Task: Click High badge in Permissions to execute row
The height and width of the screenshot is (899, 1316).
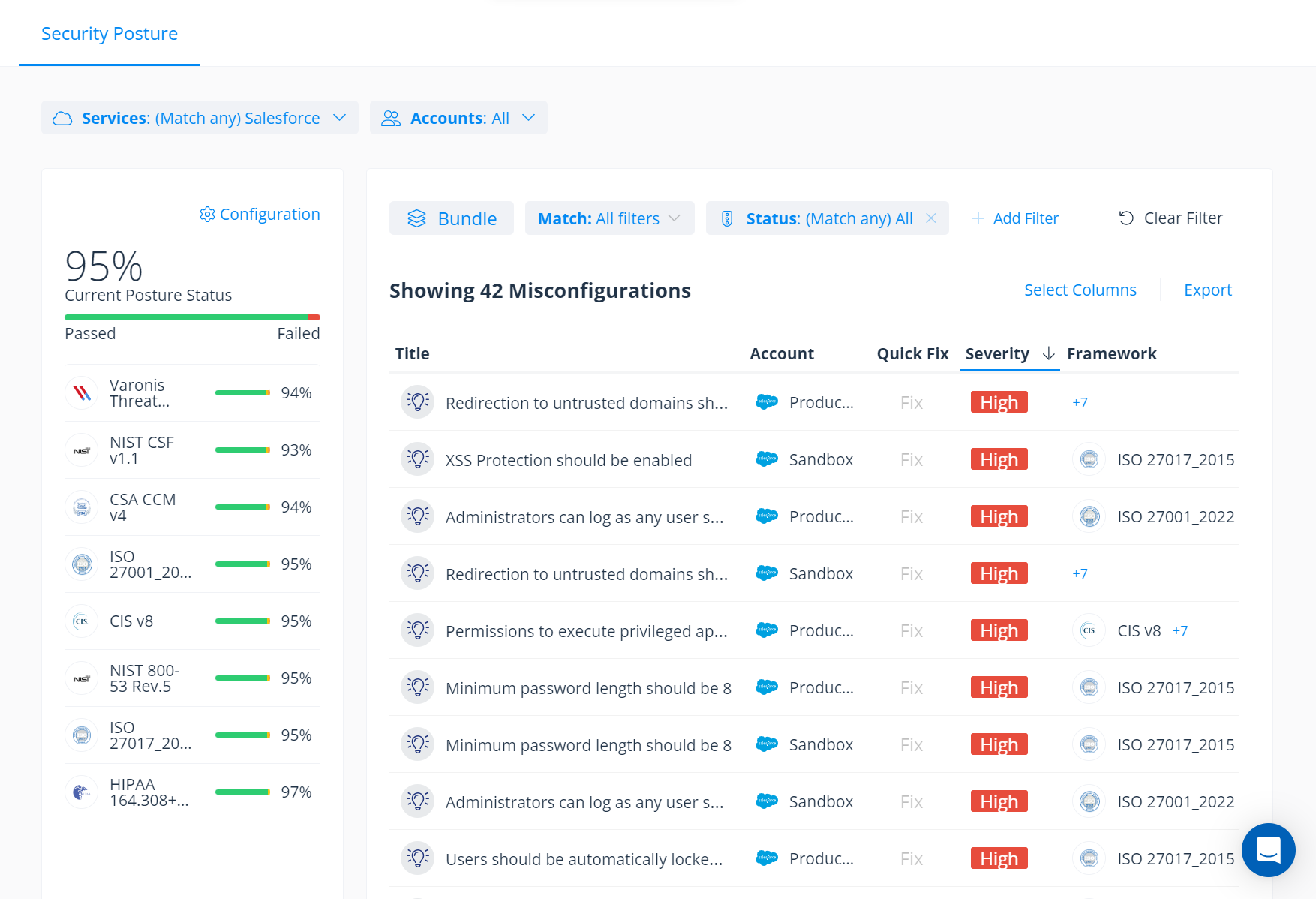Action: coord(999,630)
